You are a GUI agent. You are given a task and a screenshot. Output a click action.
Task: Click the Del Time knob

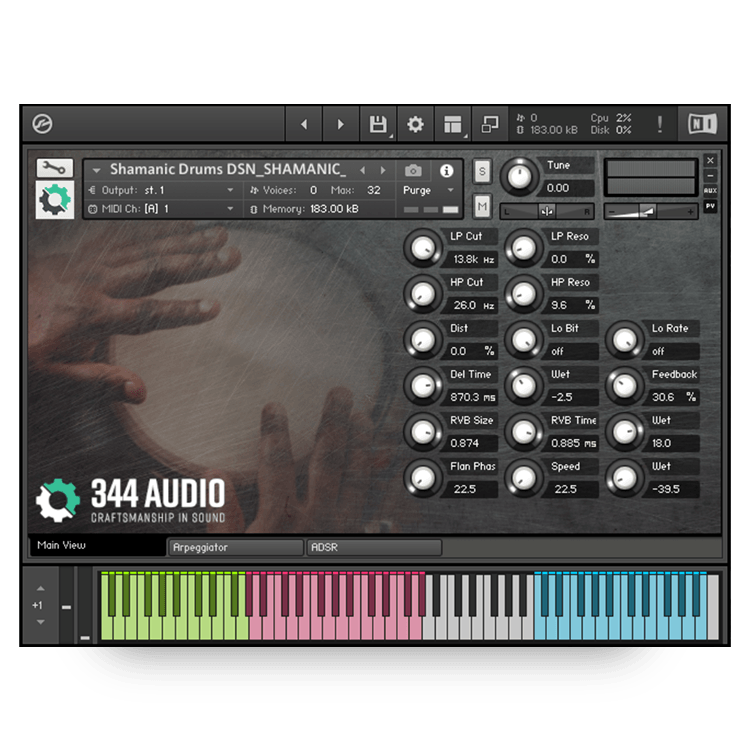click(x=423, y=386)
